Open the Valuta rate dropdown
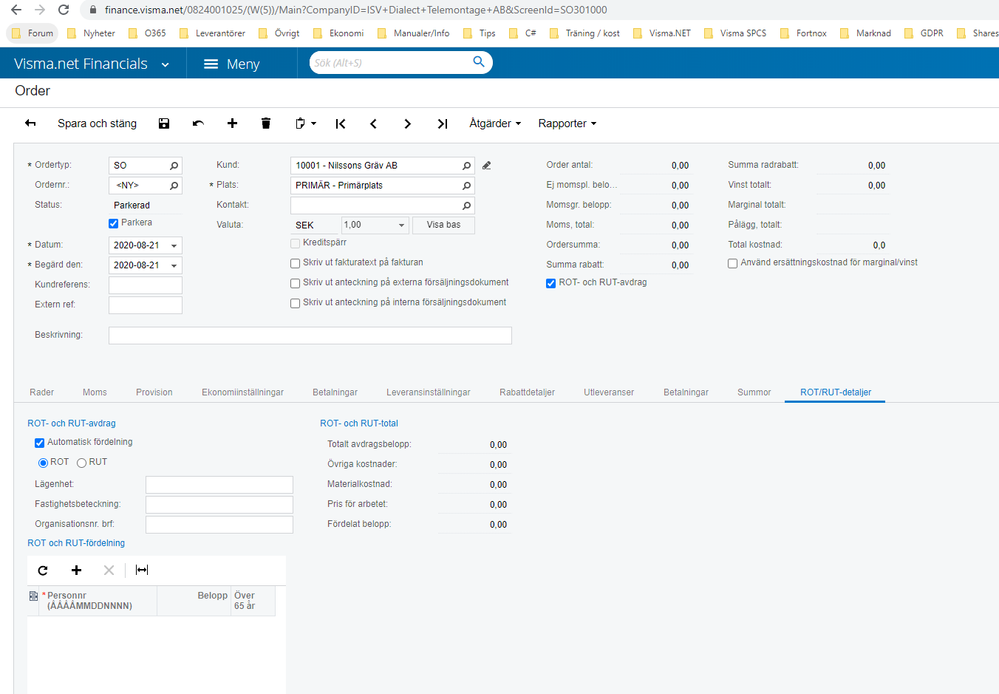999x694 pixels. coord(401,226)
